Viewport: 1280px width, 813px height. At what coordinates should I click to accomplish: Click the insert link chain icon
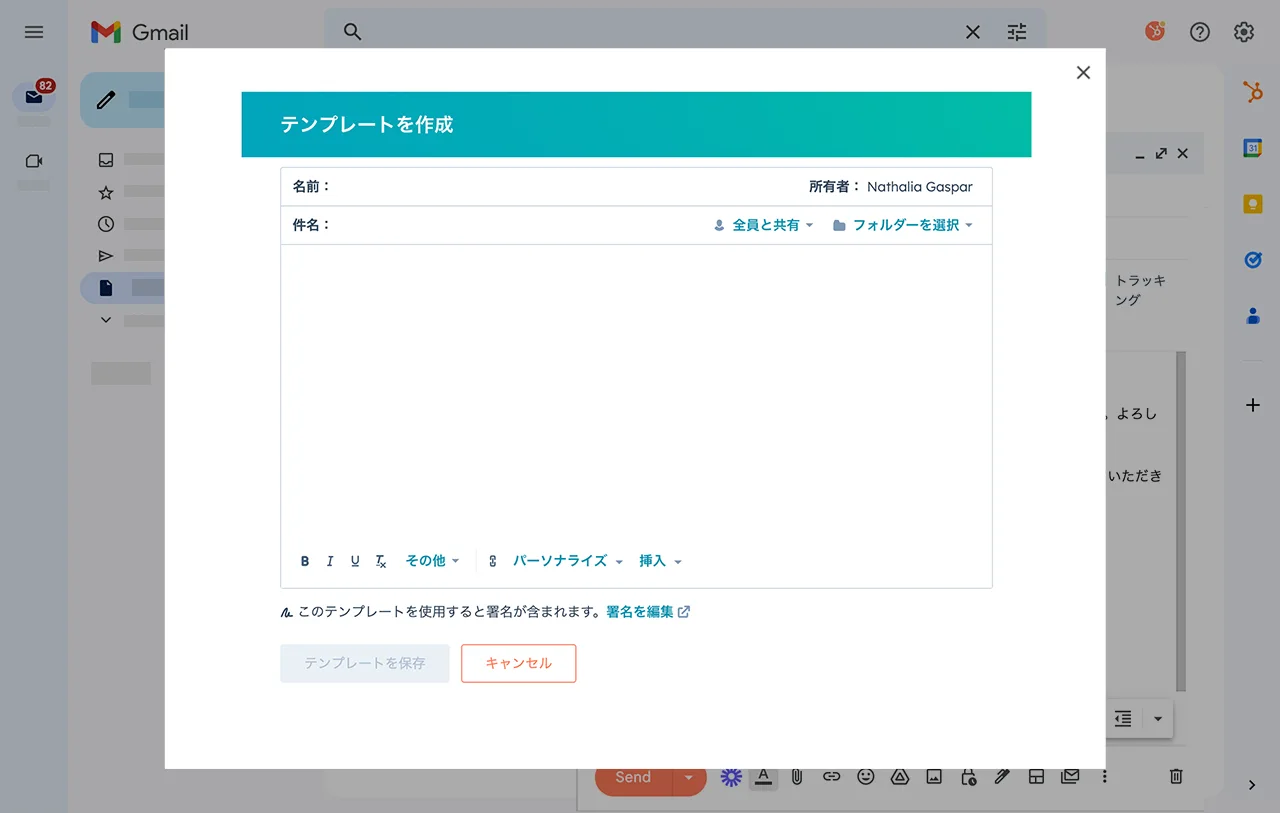click(492, 561)
